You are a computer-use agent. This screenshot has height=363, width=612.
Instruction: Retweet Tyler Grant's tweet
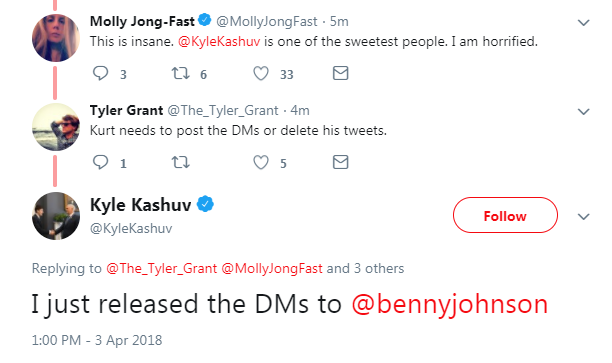pos(181,162)
